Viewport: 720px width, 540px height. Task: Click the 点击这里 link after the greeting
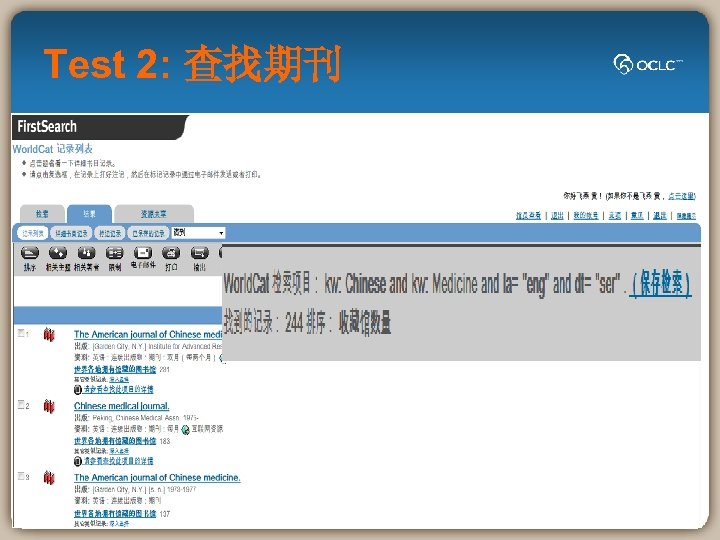click(681, 196)
